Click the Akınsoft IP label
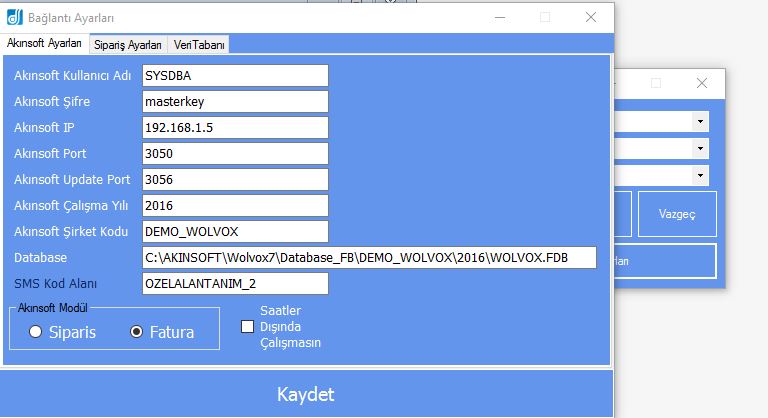Screen dimensions: 768x418 pos(44,128)
